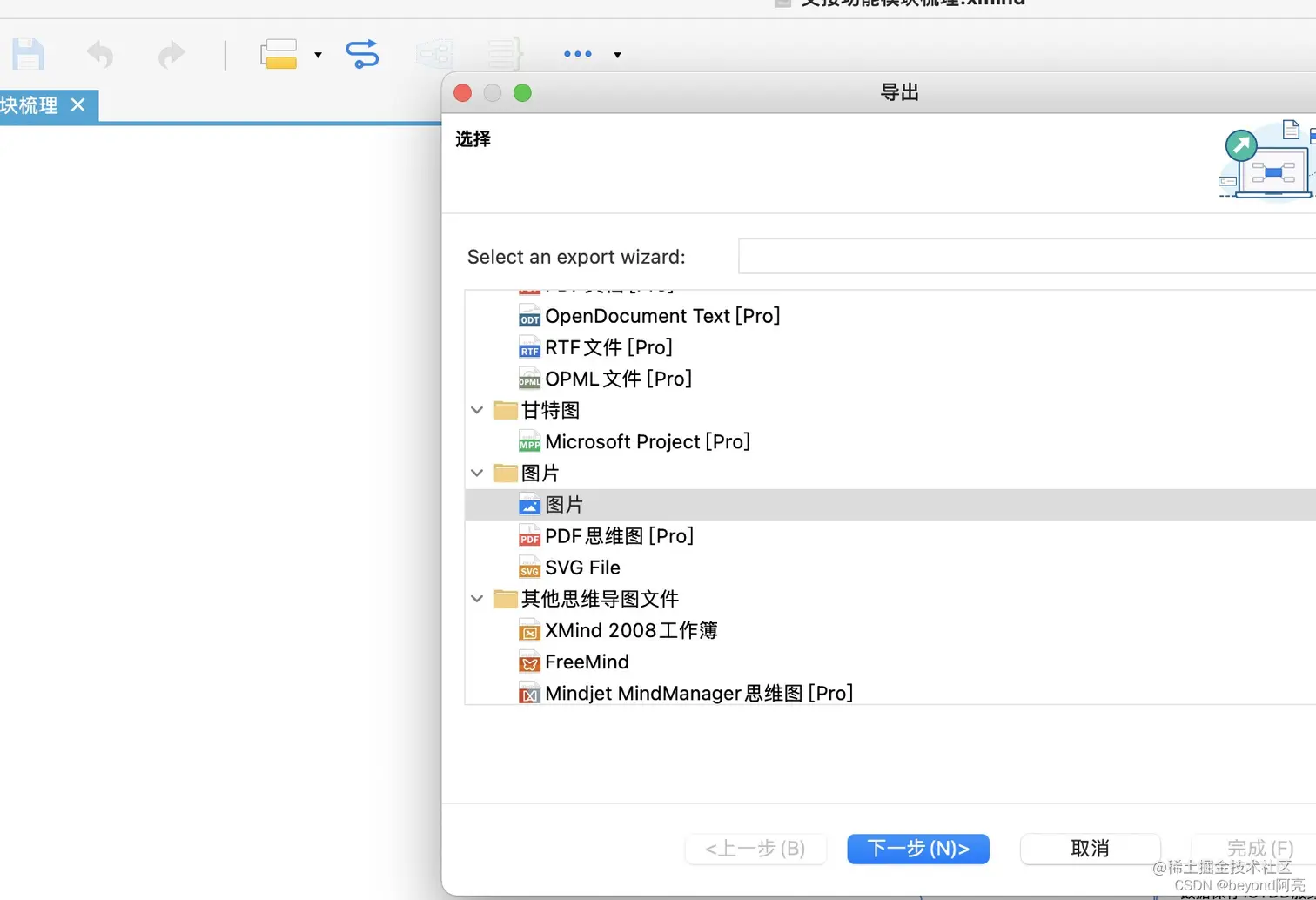Select the highlighted 图片 export item
Image resolution: width=1316 pixels, height=900 pixels.
tap(890, 505)
